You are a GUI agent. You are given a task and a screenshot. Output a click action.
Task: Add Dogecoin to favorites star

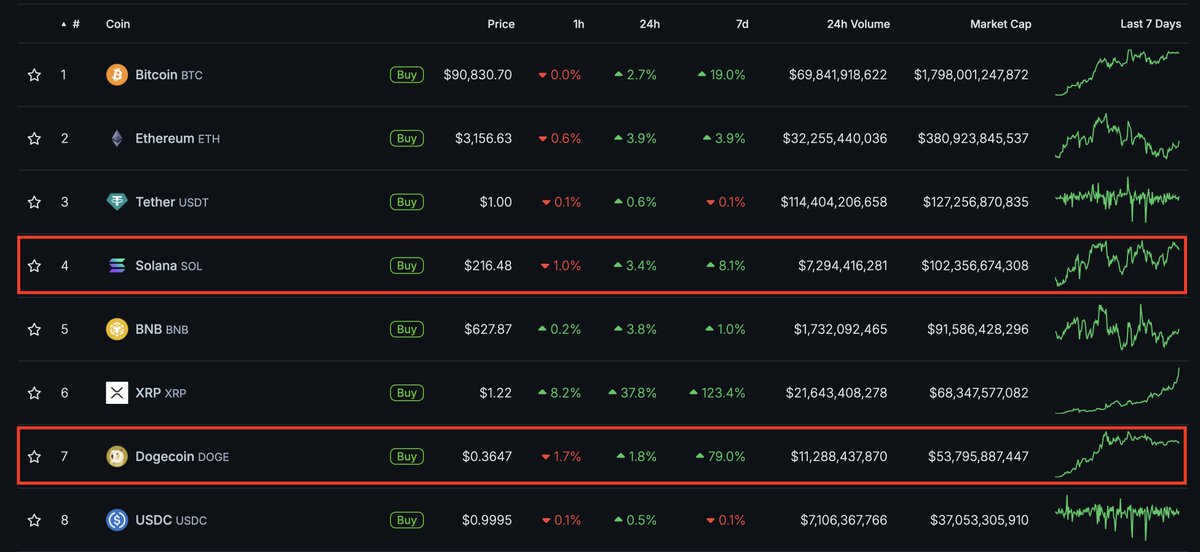[34, 457]
